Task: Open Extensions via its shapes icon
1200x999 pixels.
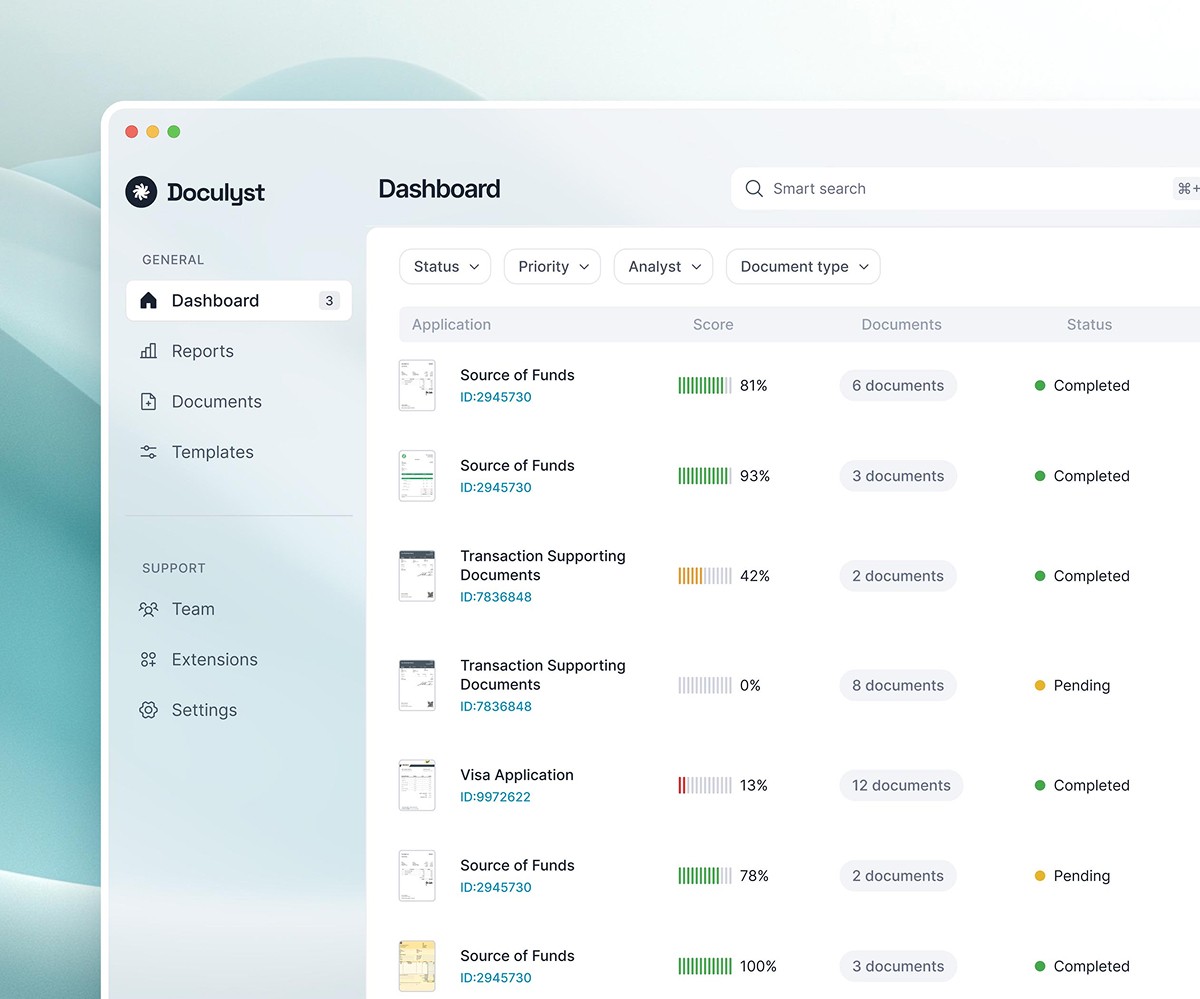Action: 149,659
